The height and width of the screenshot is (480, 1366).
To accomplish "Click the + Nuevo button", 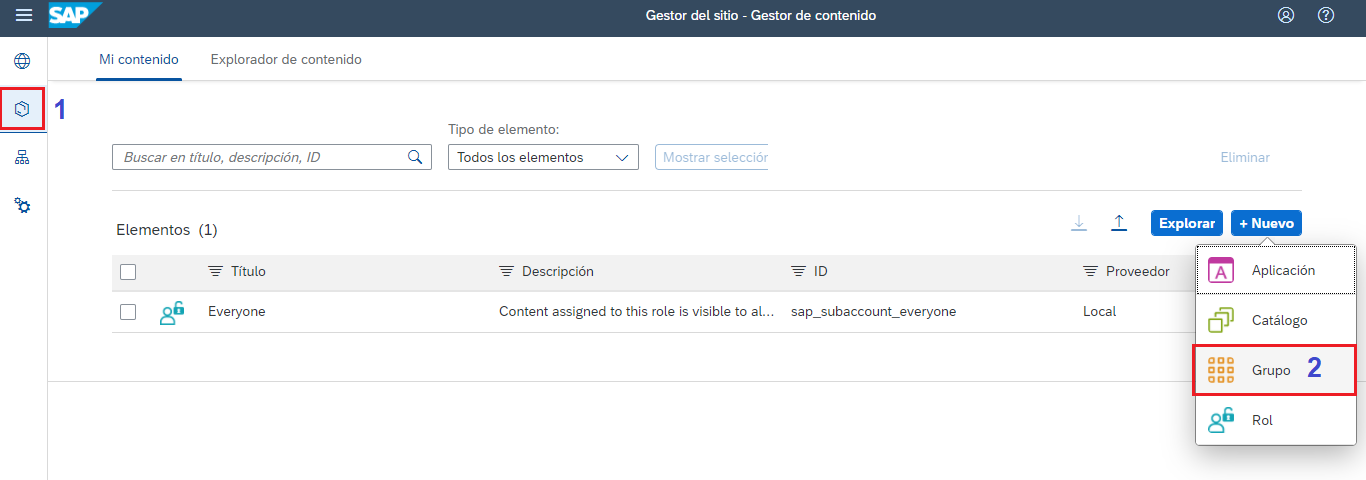I will click(1266, 223).
